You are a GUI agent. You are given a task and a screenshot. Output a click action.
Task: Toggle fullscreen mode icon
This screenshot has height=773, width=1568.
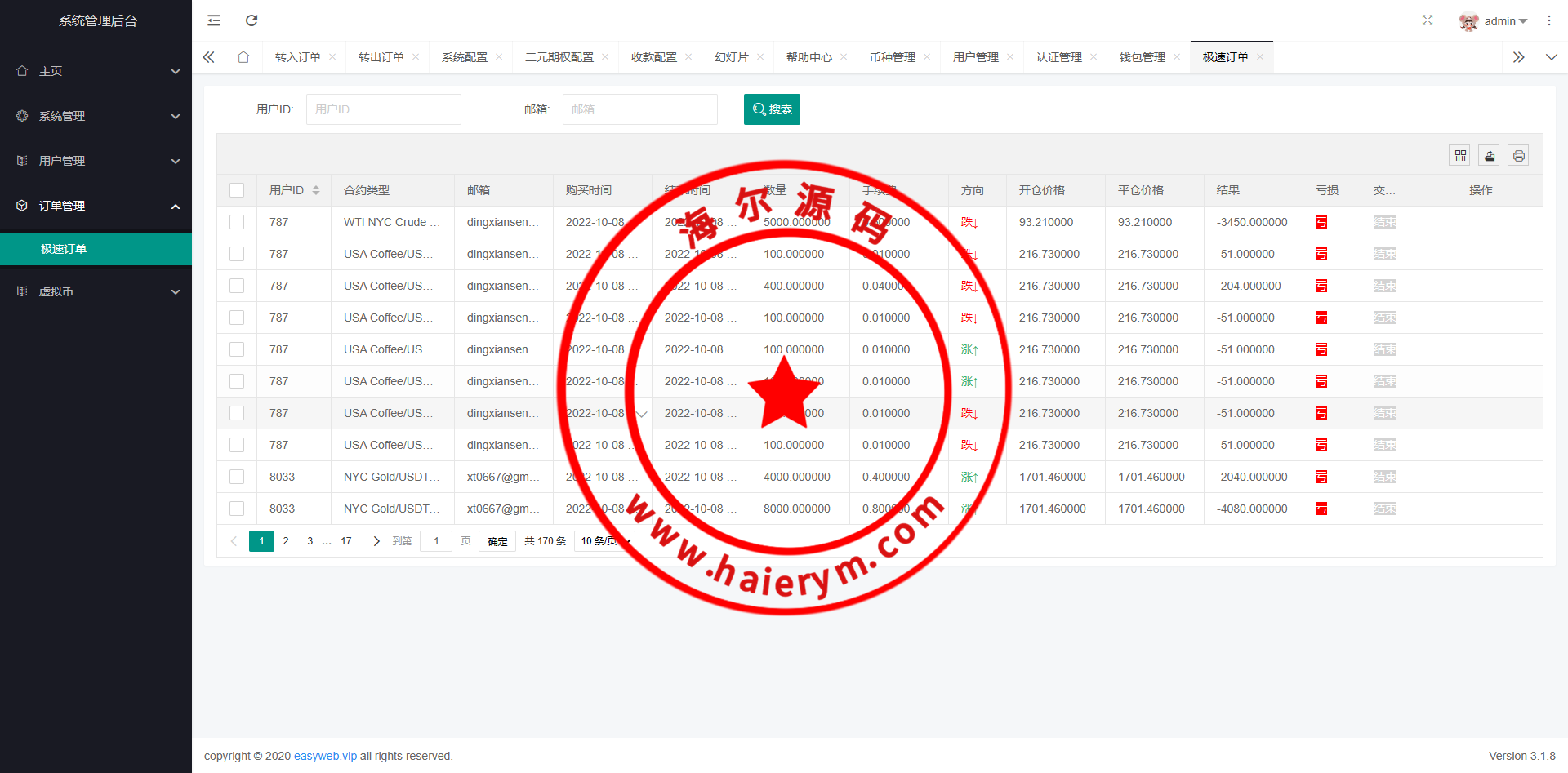click(x=1427, y=20)
